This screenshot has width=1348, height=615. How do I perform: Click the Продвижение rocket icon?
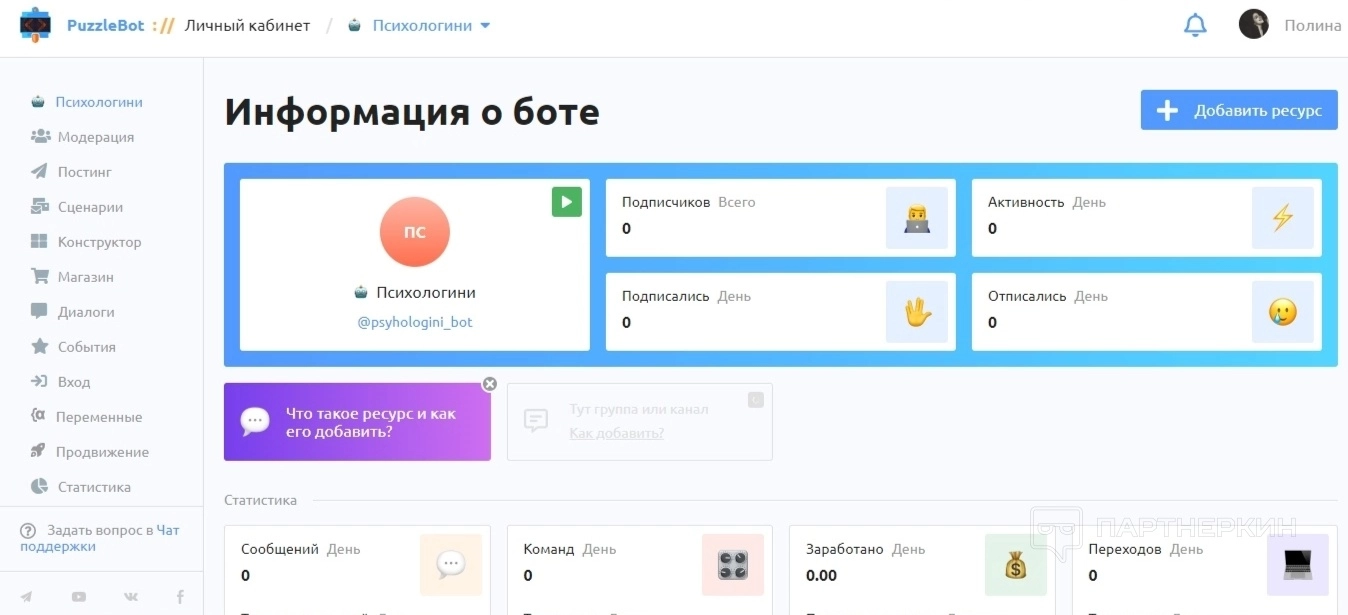38,452
